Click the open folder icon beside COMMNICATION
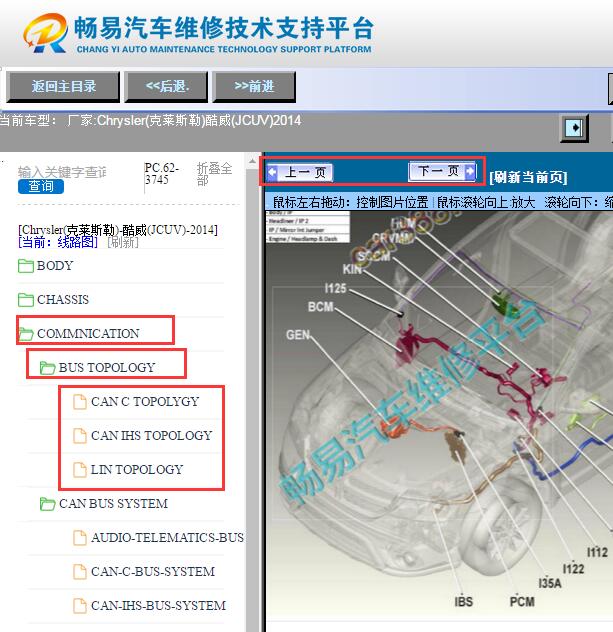Viewport: 613px width, 632px height. pyautogui.click(x=26, y=334)
